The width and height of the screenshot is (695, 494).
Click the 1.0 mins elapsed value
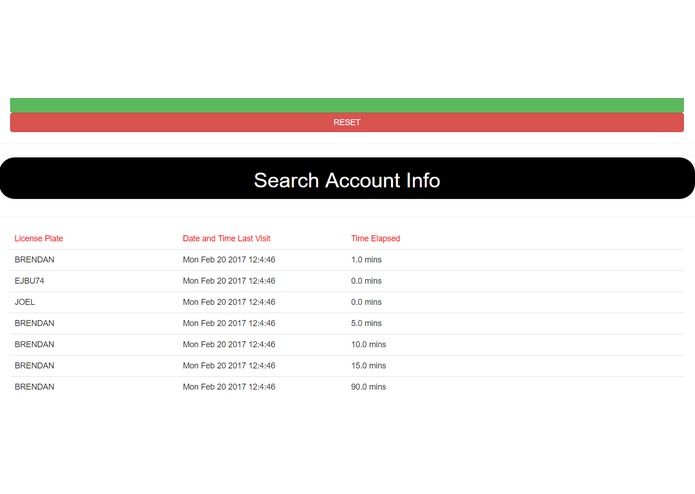click(x=366, y=260)
